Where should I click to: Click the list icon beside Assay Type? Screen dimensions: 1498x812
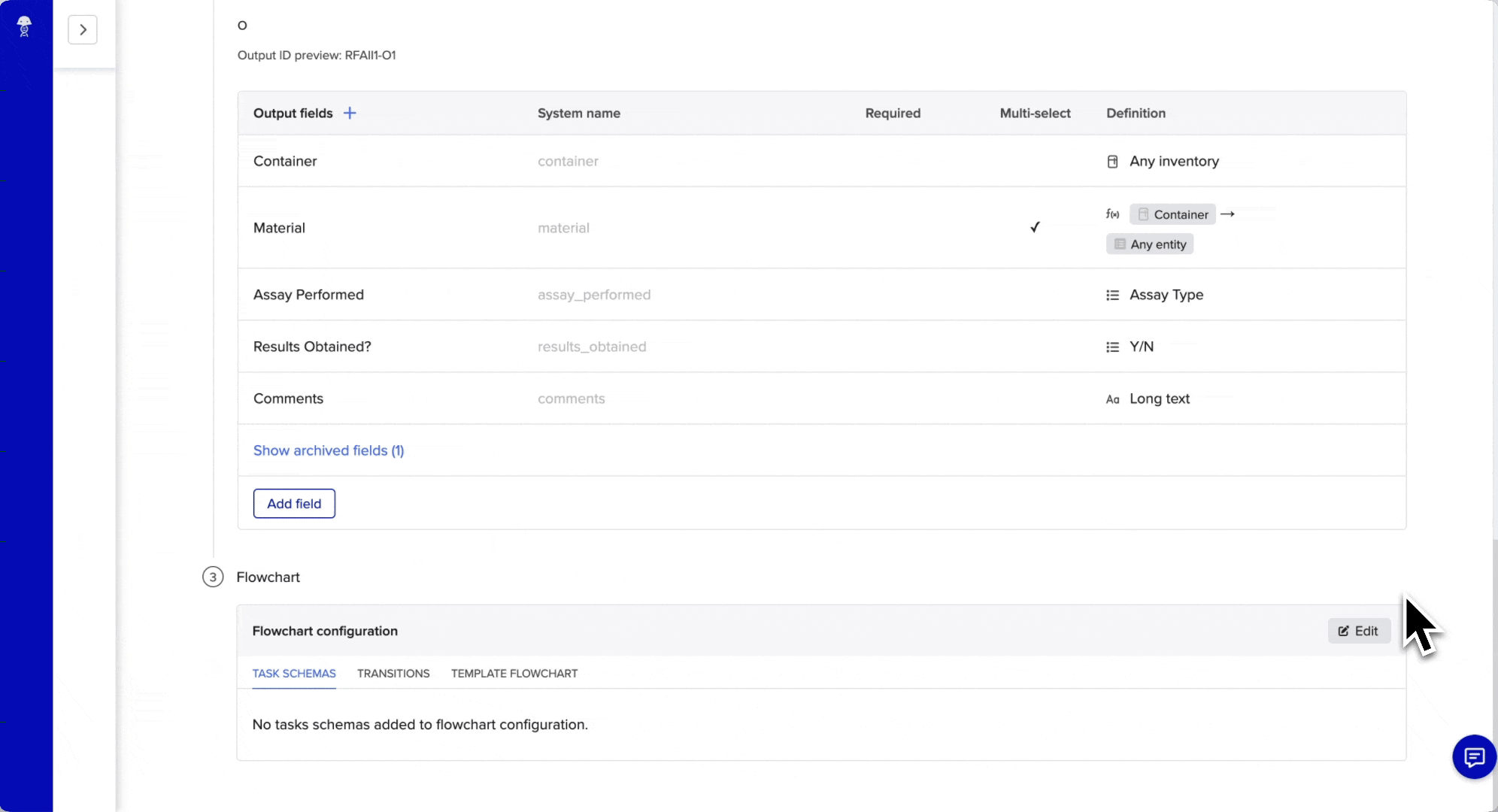pyautogui.click(x=1113, y=295)
